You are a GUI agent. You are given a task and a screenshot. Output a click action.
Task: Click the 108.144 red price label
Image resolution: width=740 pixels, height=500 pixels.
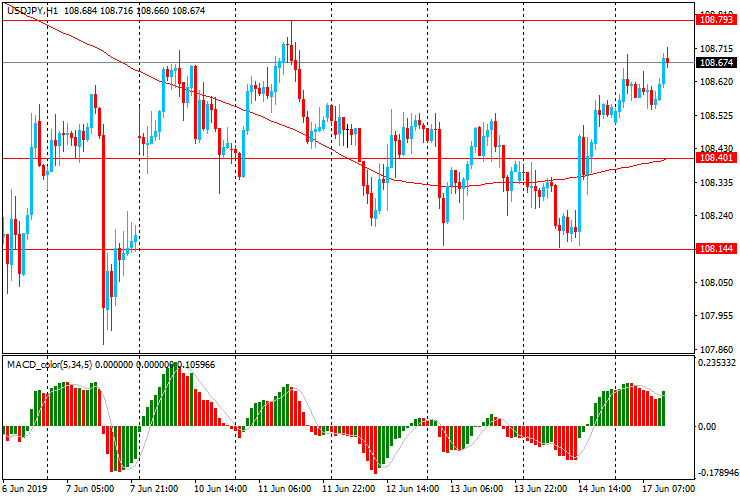point(716,248)
